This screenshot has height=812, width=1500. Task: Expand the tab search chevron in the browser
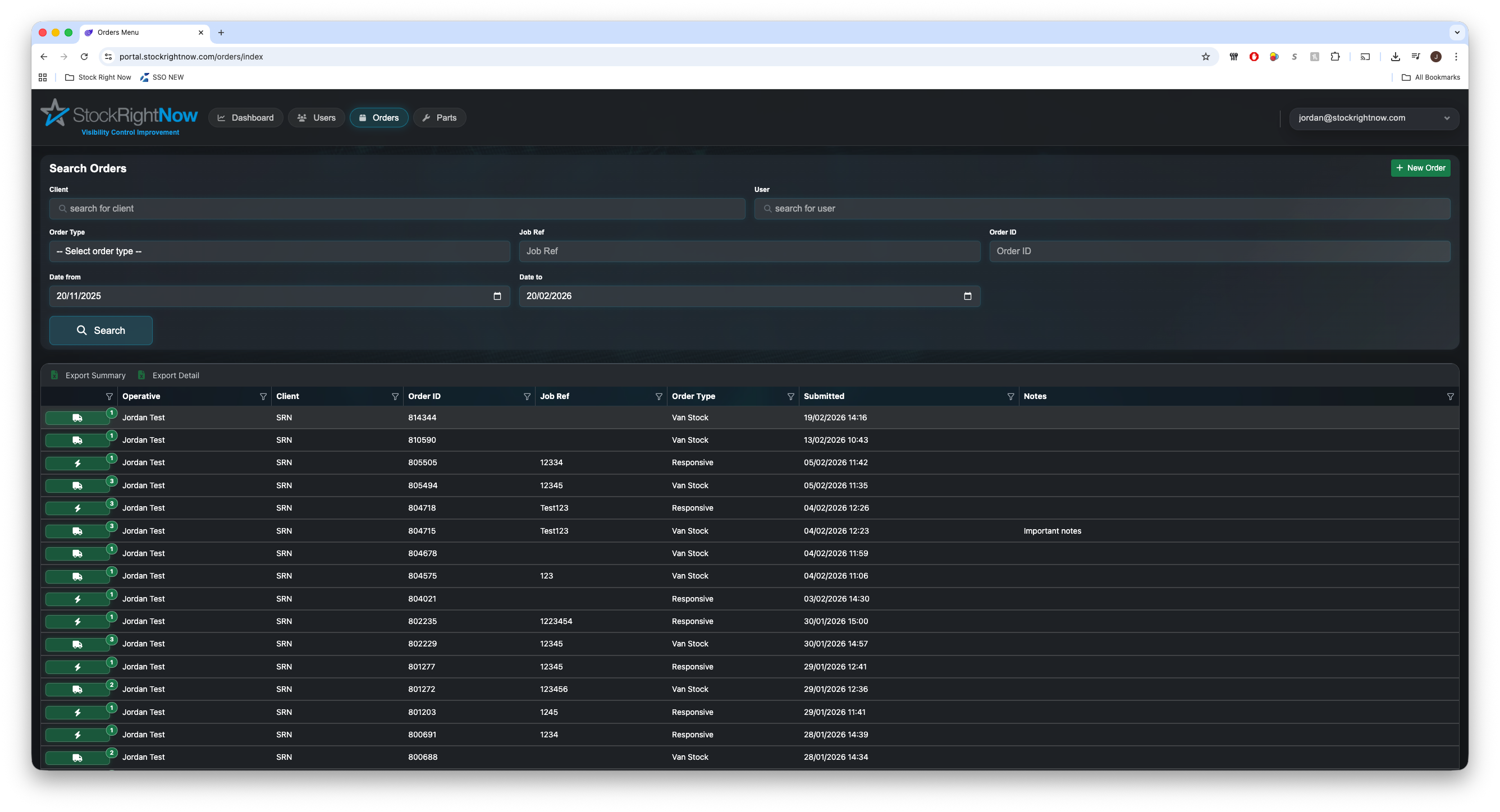1457,33
